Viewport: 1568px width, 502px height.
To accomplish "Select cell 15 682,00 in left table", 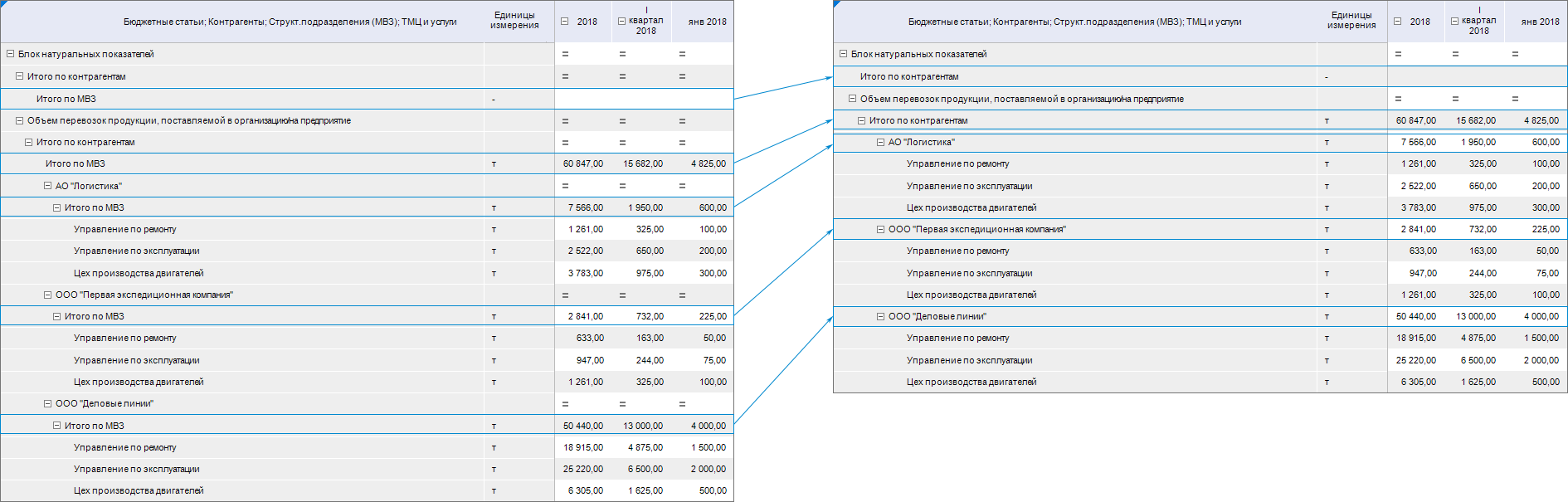I will tap(643, 163).
